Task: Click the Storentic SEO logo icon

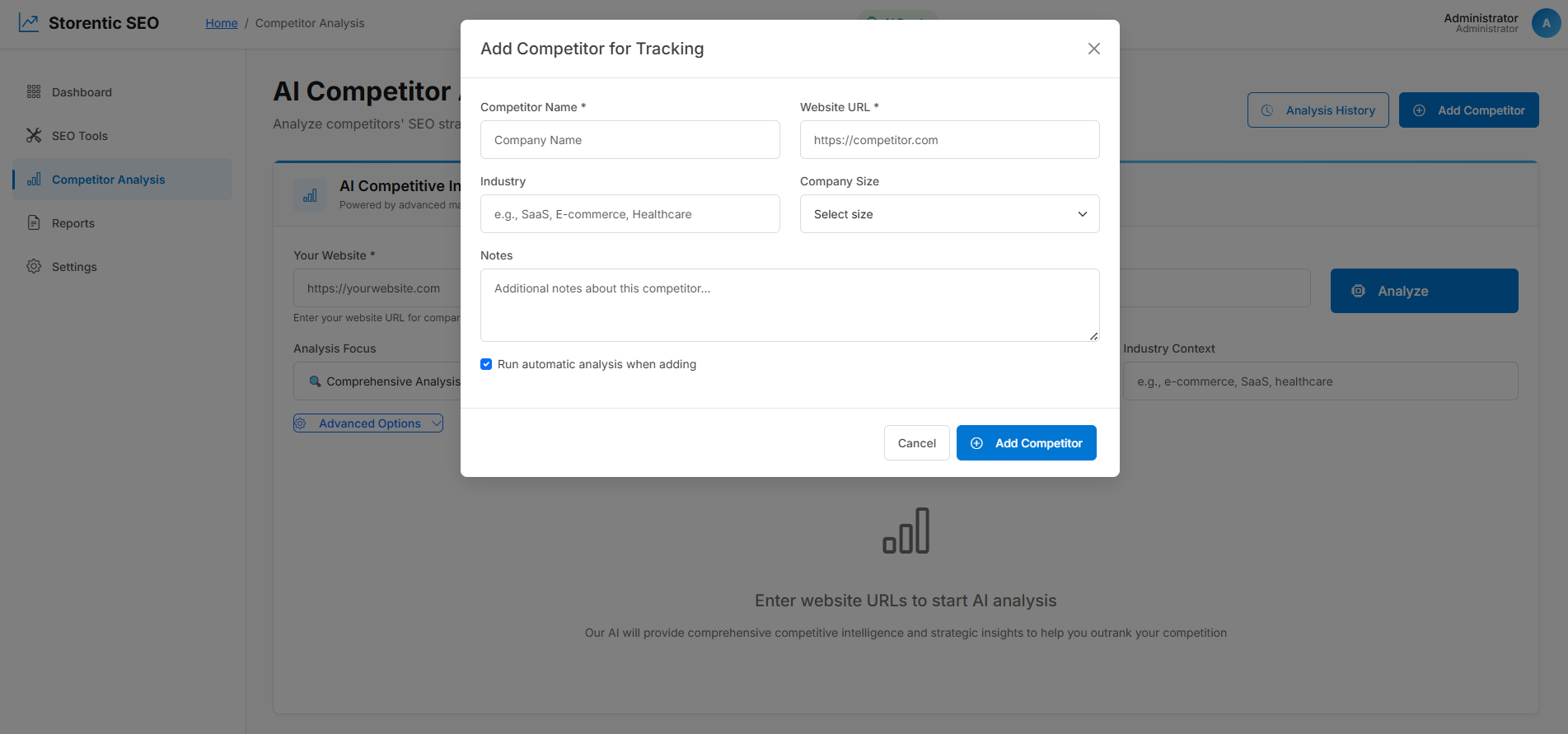Action: (29, 23)
